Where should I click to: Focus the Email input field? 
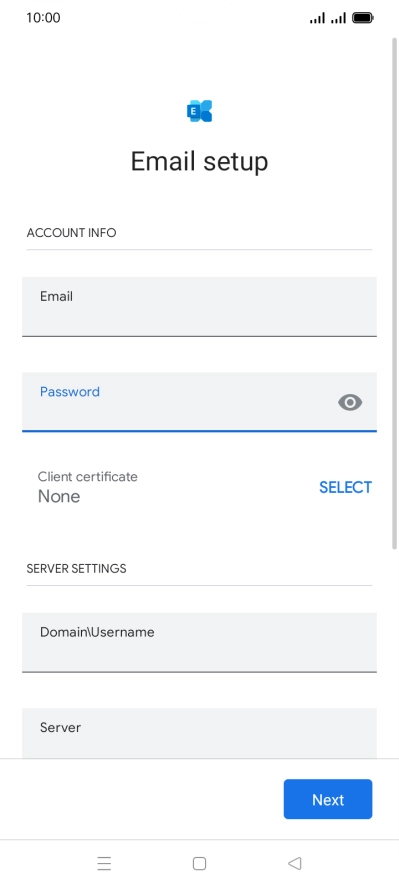(x=199, y=307)
